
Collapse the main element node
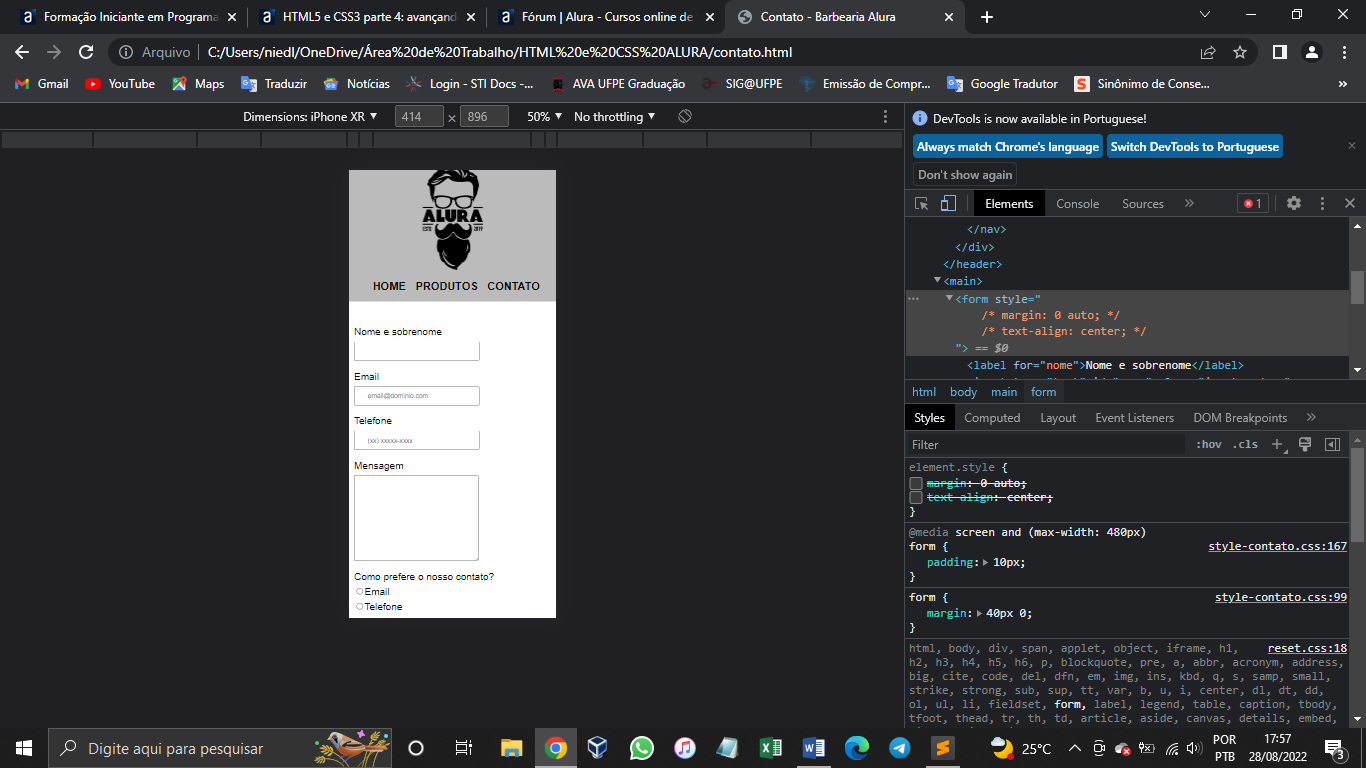pos(938,281)
